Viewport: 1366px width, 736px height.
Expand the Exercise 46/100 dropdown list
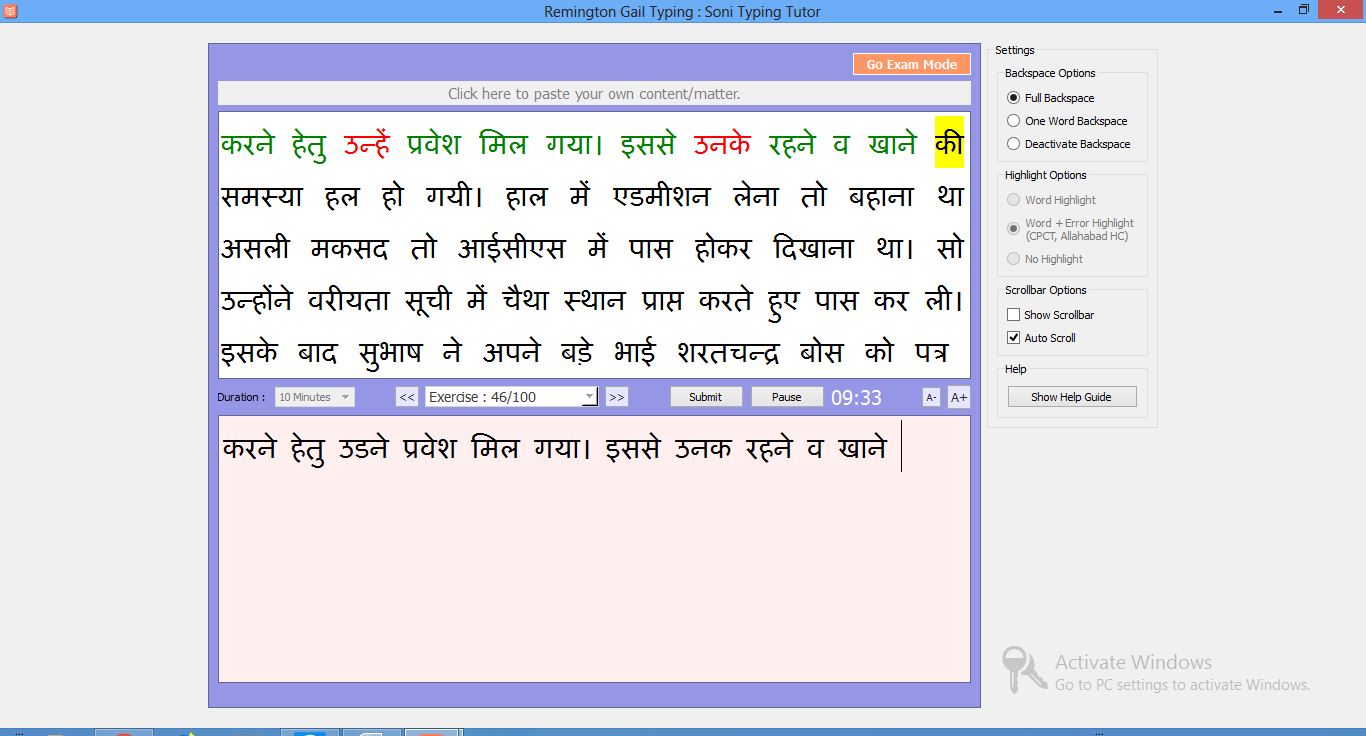click(x=589, y=396)
